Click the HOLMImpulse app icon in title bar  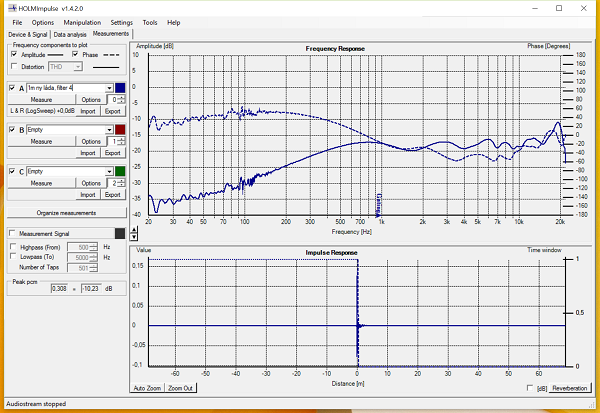click(12, 8)
